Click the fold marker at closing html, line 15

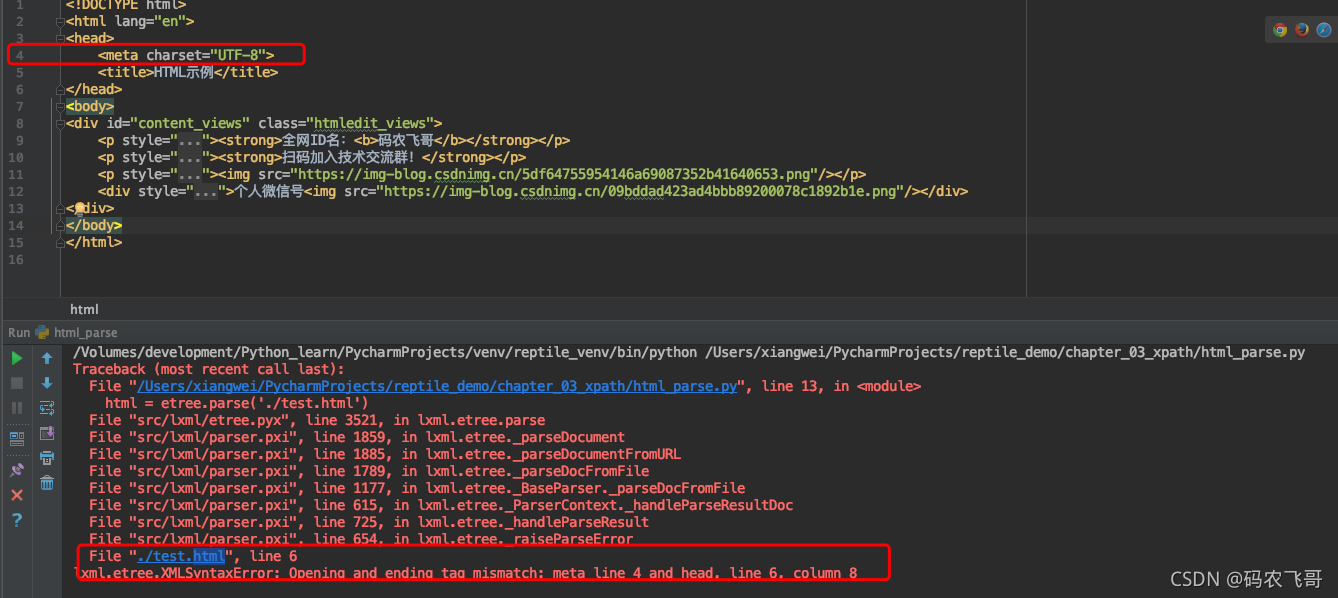point(60,242)
